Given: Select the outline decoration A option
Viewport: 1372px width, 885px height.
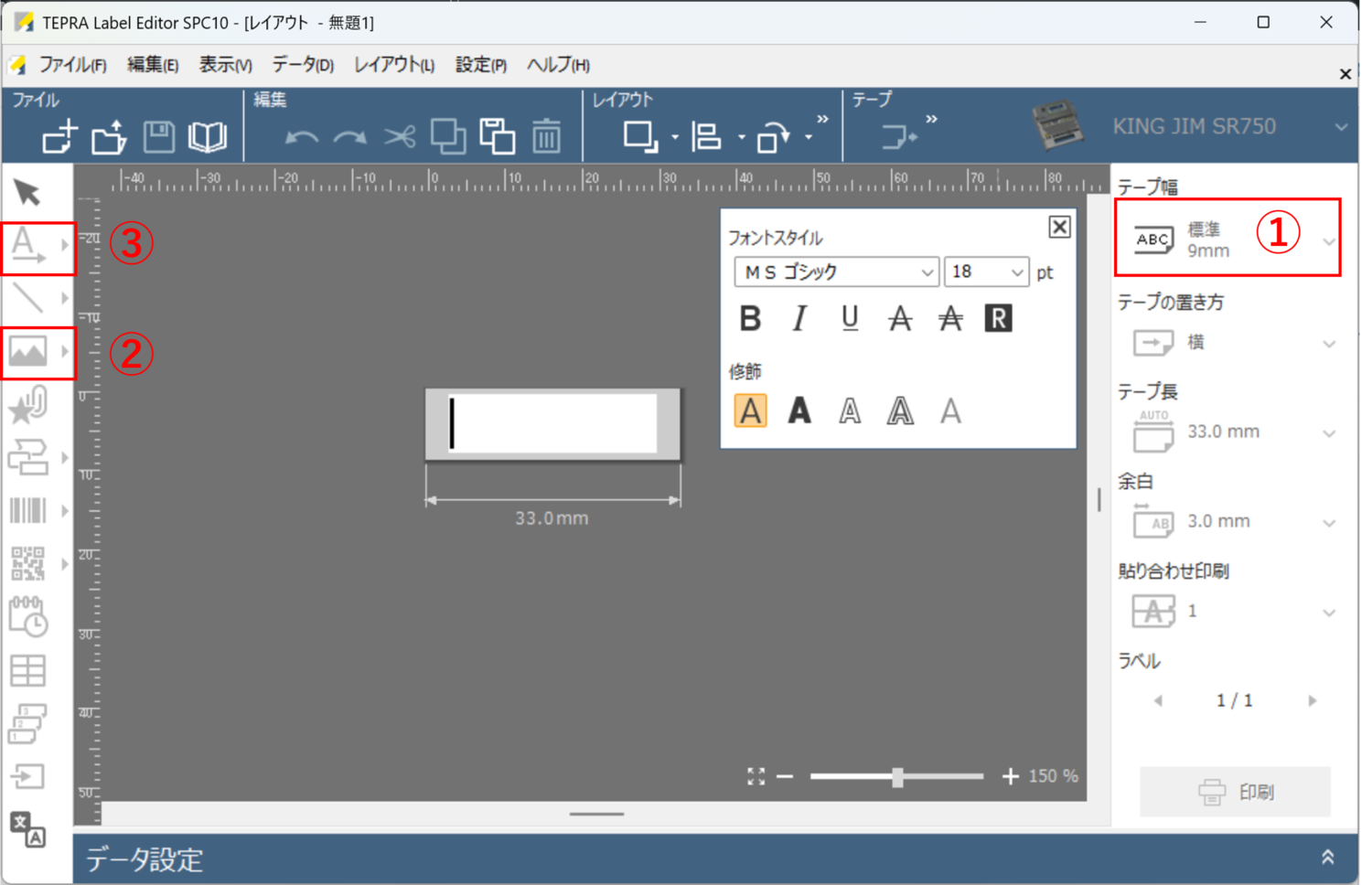Looking at the screenshot, I should [850, 411].
